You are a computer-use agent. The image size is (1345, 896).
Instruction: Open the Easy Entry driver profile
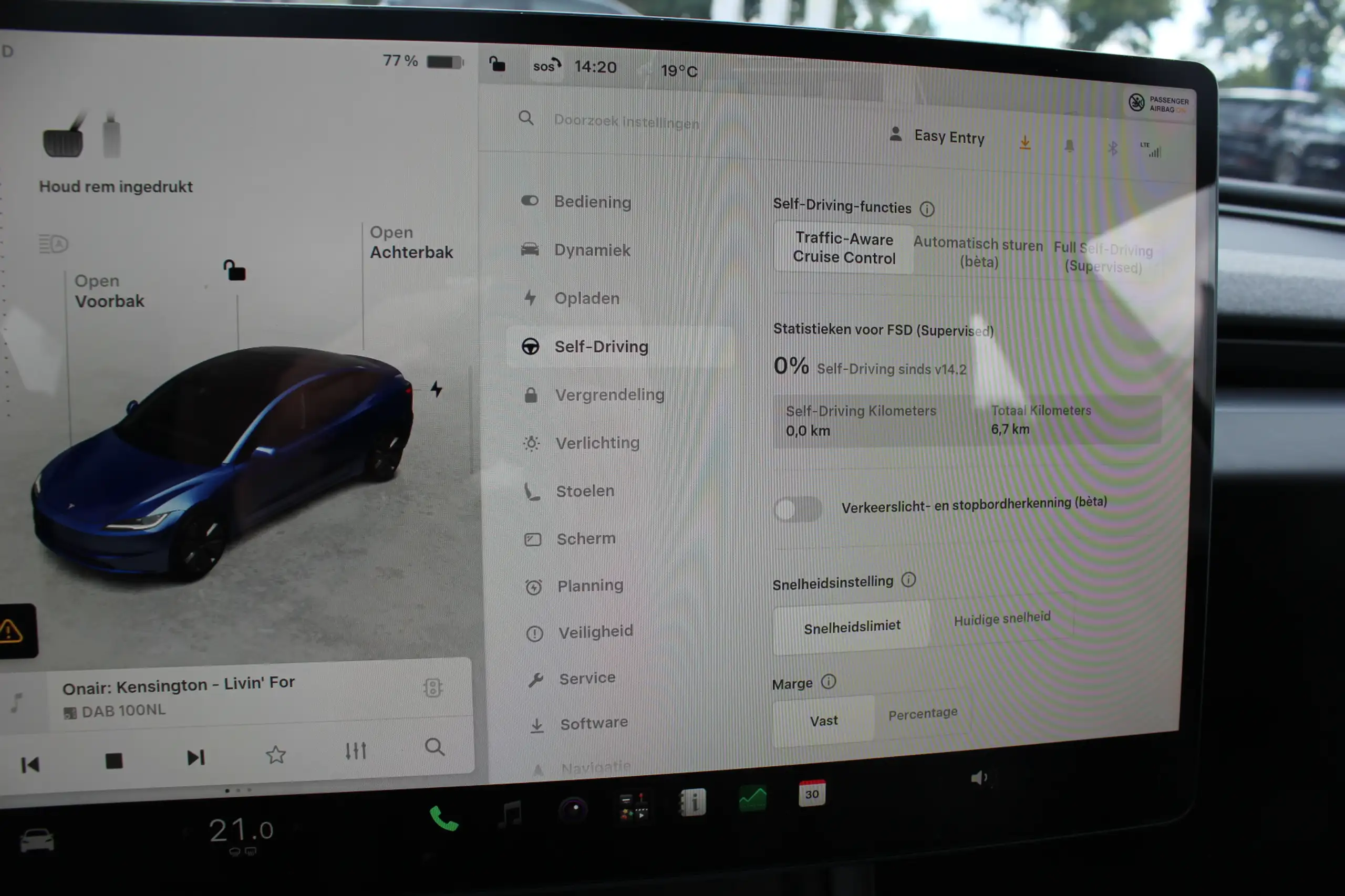(937, 136)
